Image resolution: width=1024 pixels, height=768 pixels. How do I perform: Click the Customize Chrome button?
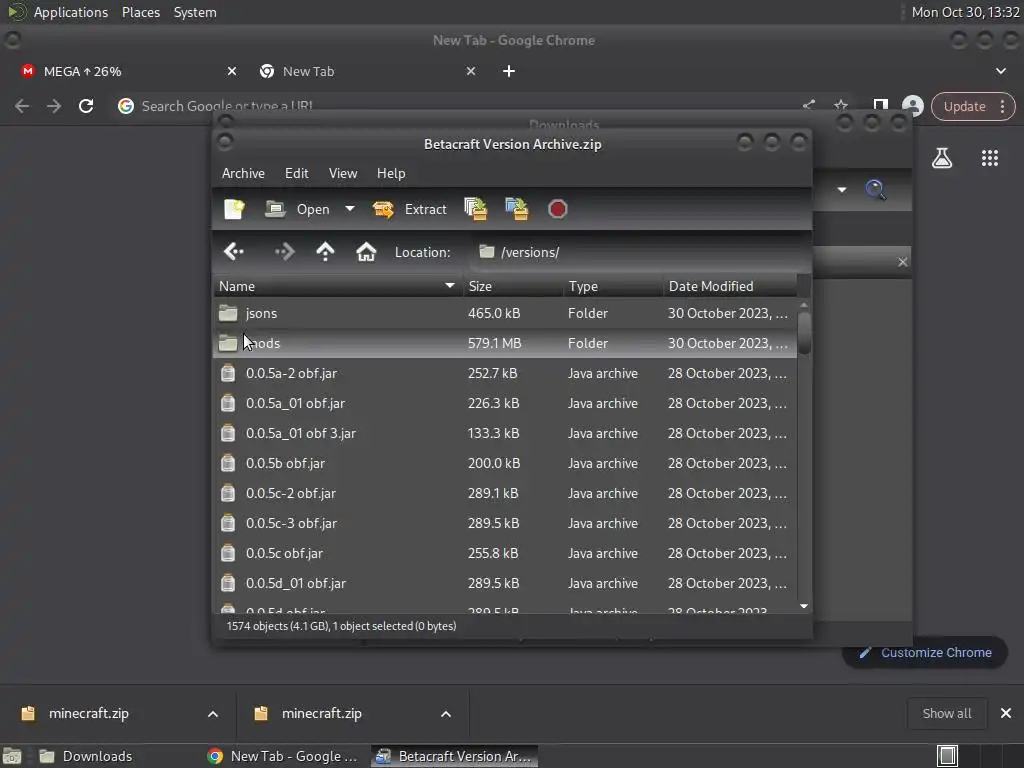point(925,652)
